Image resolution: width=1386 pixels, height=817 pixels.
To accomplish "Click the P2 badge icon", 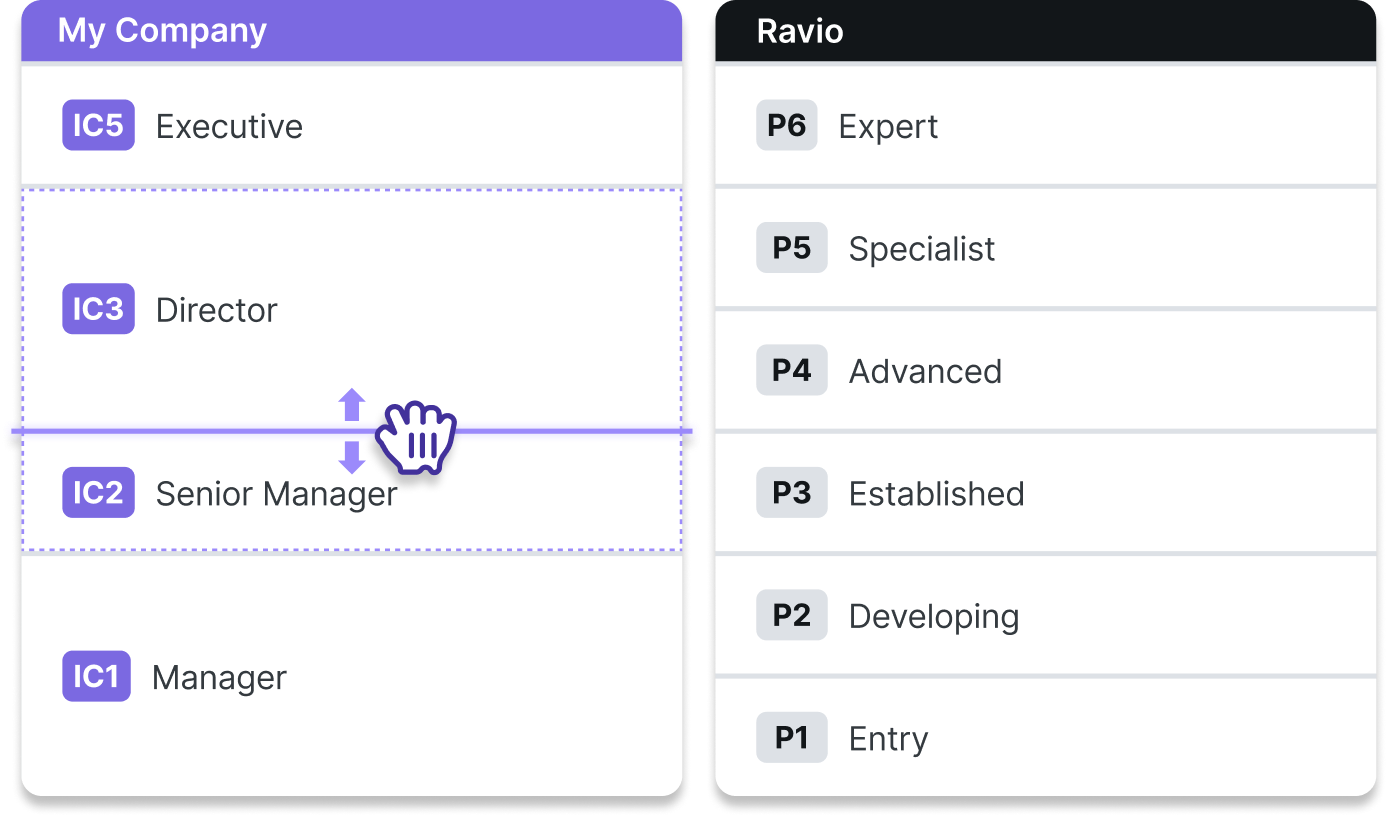I will tap(792, 615).
